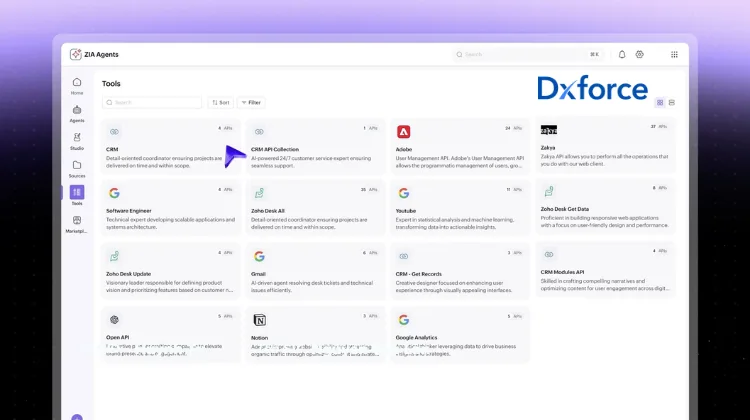Open Marketplace in the sidebar
Viewport: 750px width, 420px height.
coord(77,224)
